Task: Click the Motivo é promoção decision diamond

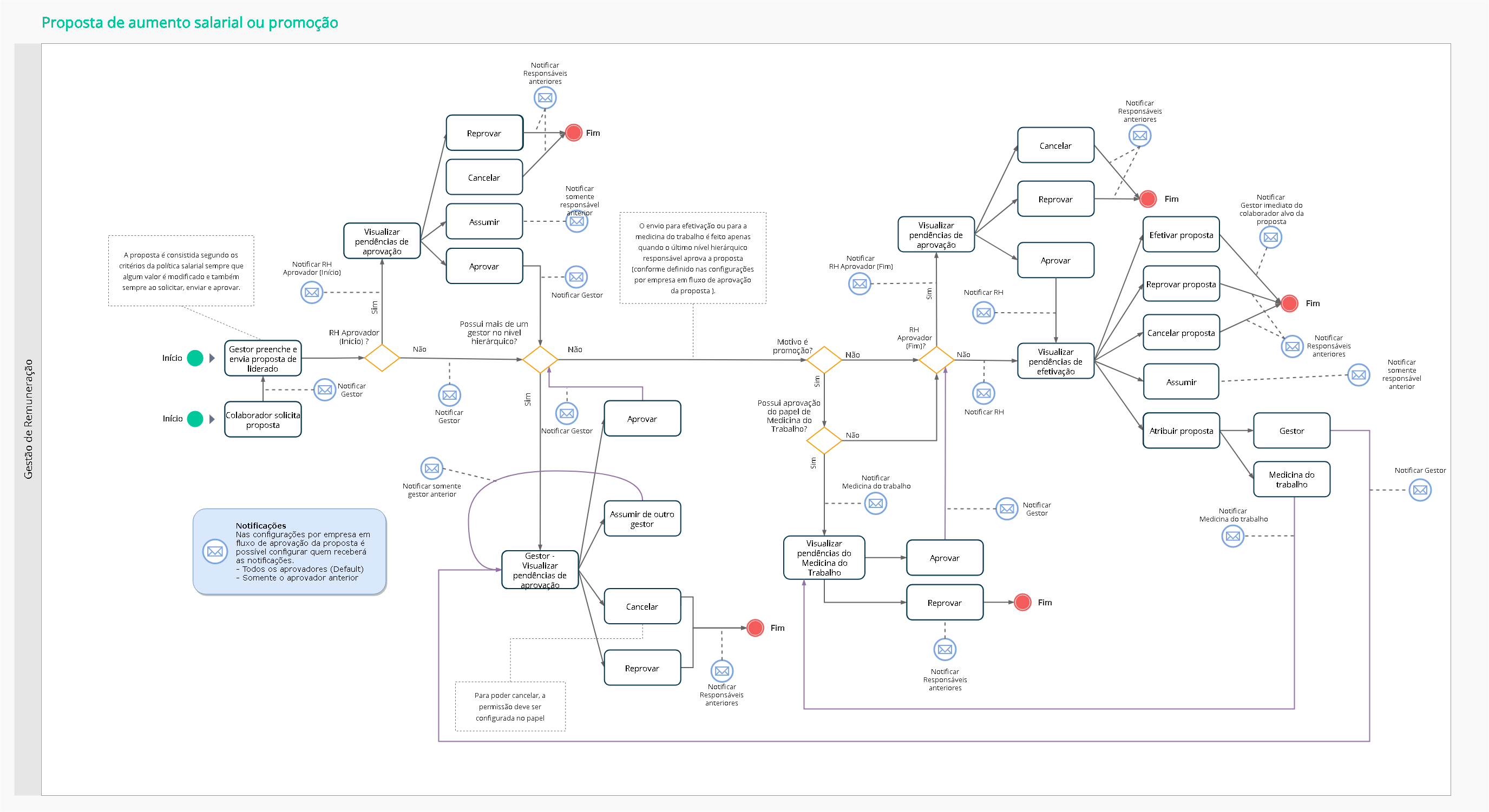Action: [x=823, y=360]
